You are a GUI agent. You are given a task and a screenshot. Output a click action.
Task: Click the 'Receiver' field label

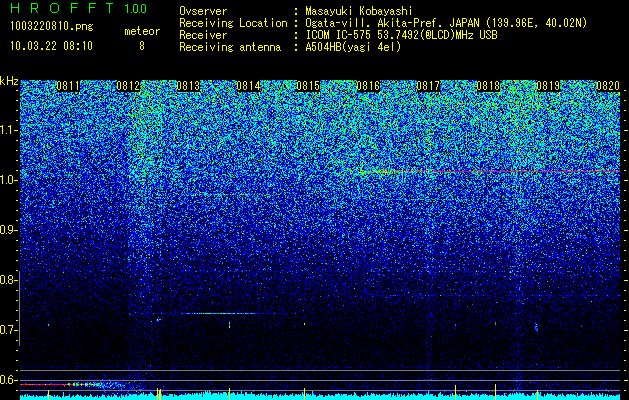203,35
